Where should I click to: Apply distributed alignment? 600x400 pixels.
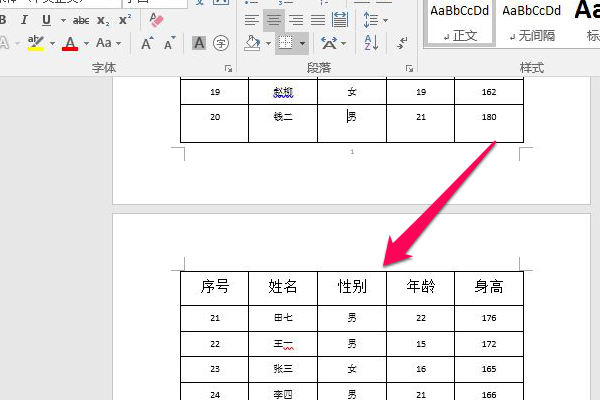[x=340, y=20]
